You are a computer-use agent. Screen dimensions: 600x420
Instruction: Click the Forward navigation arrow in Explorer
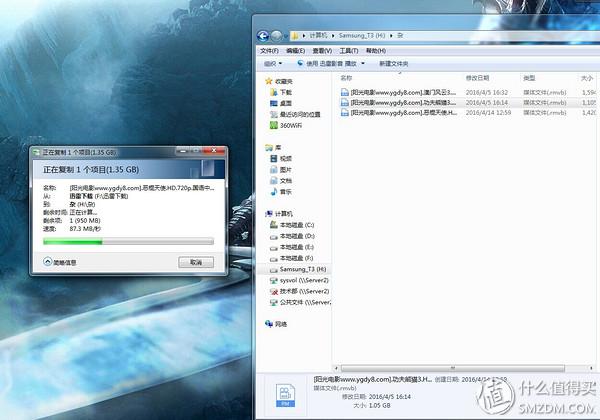(x=279, y=33)
